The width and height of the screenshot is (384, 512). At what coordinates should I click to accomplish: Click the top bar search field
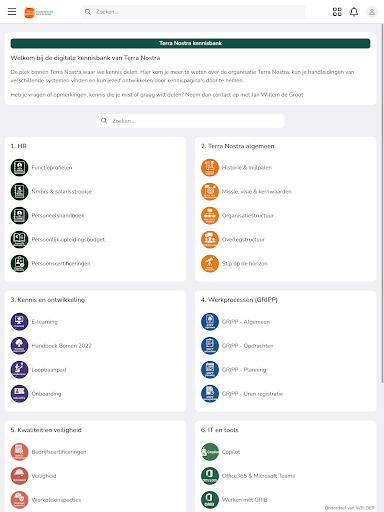pos(193,12)
